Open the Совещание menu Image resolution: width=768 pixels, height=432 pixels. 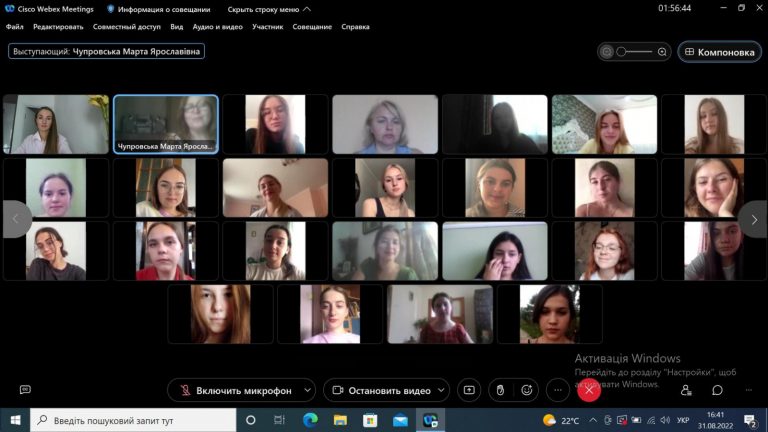312,27
